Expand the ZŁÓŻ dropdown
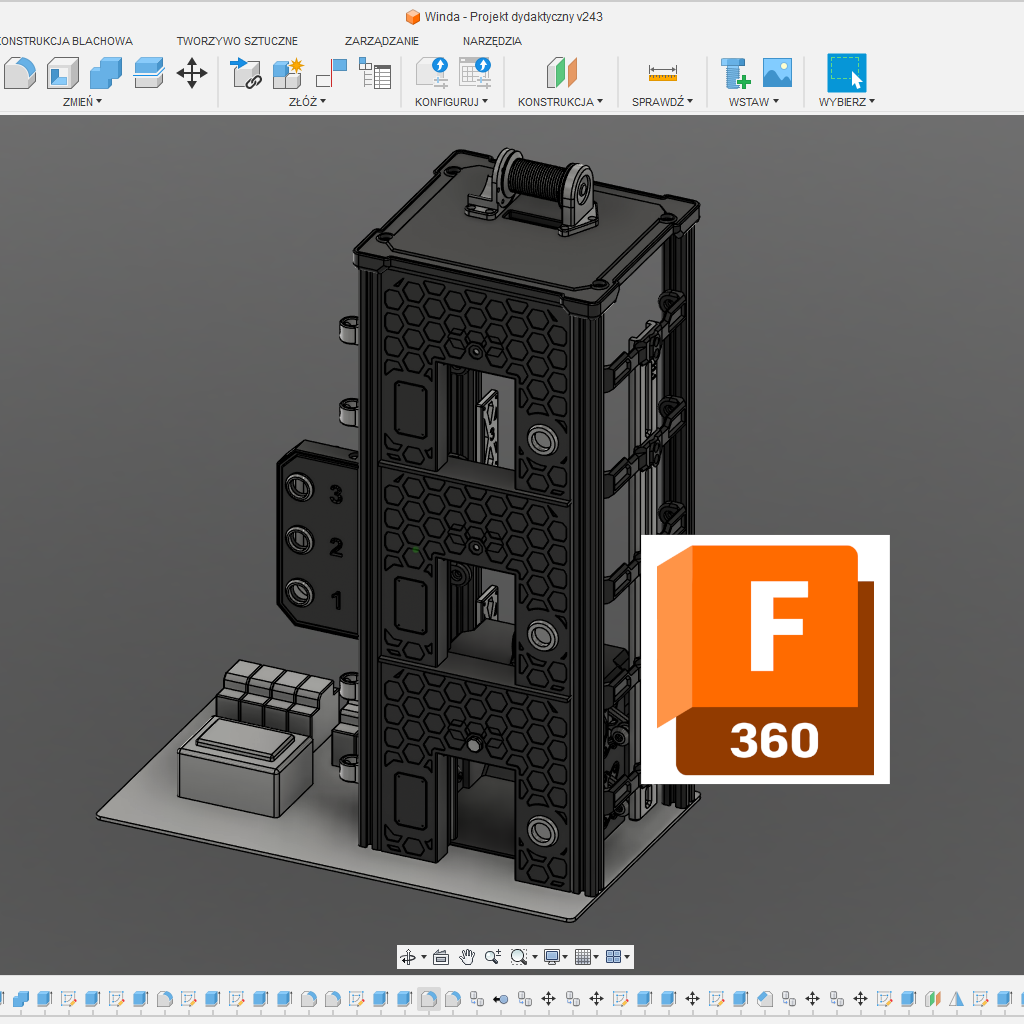The width and height of the screenshot is (1024, 1024). pos(305,99)
